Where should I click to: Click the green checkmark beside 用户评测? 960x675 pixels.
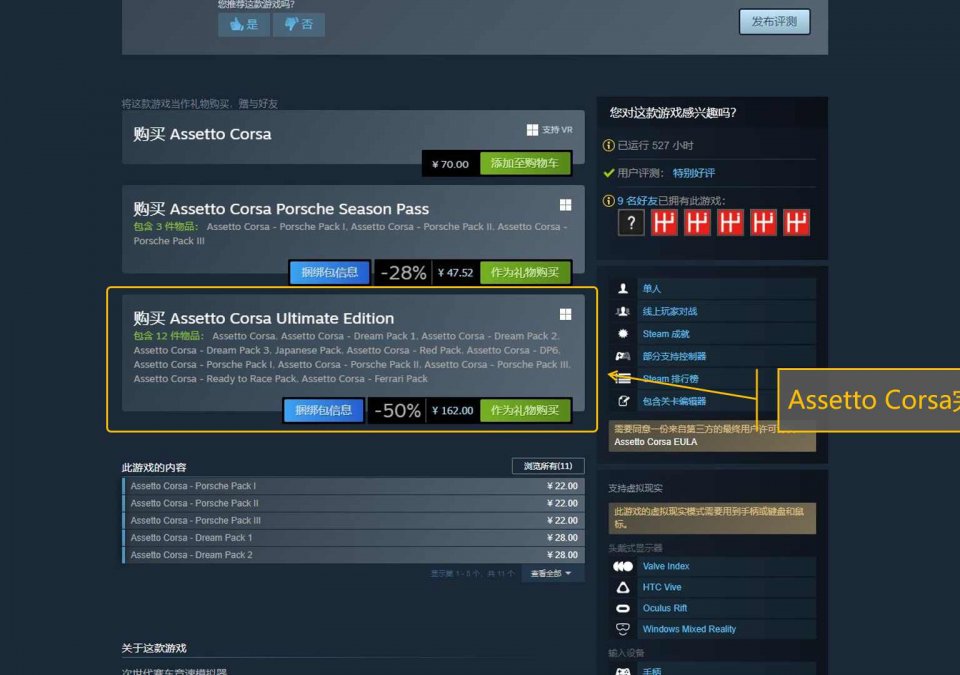click(x=609, y=173)
